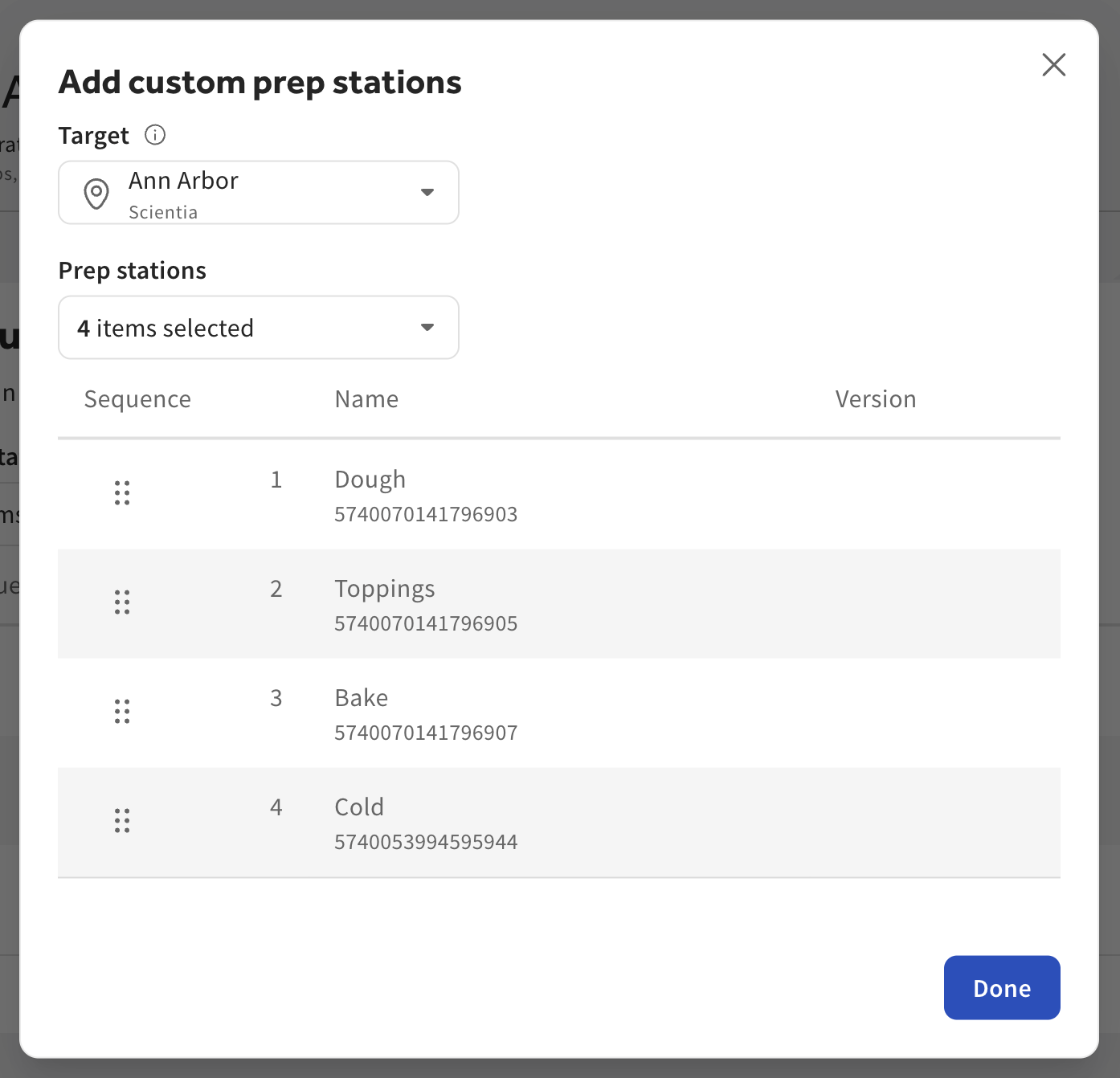Viewport: 1120px width, 1078px height.
Task: Click sequence number 1
Action: [x=276, y=480]
